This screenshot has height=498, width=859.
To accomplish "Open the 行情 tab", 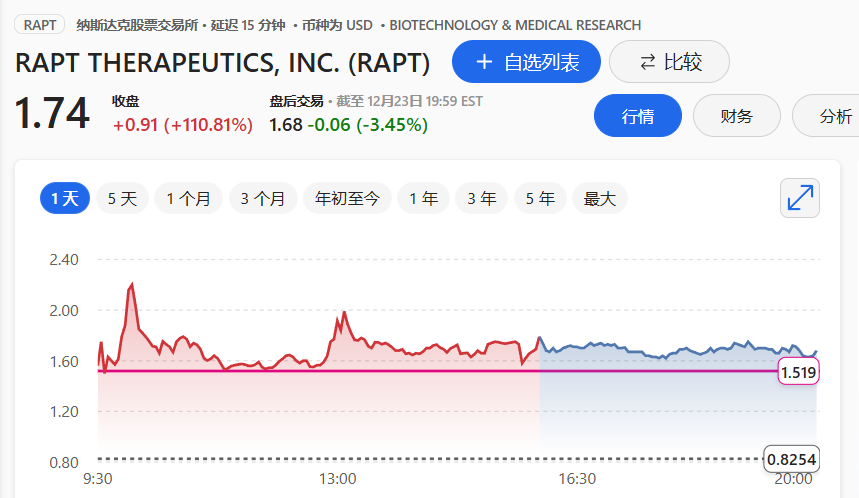I will (x=638, y=116).
